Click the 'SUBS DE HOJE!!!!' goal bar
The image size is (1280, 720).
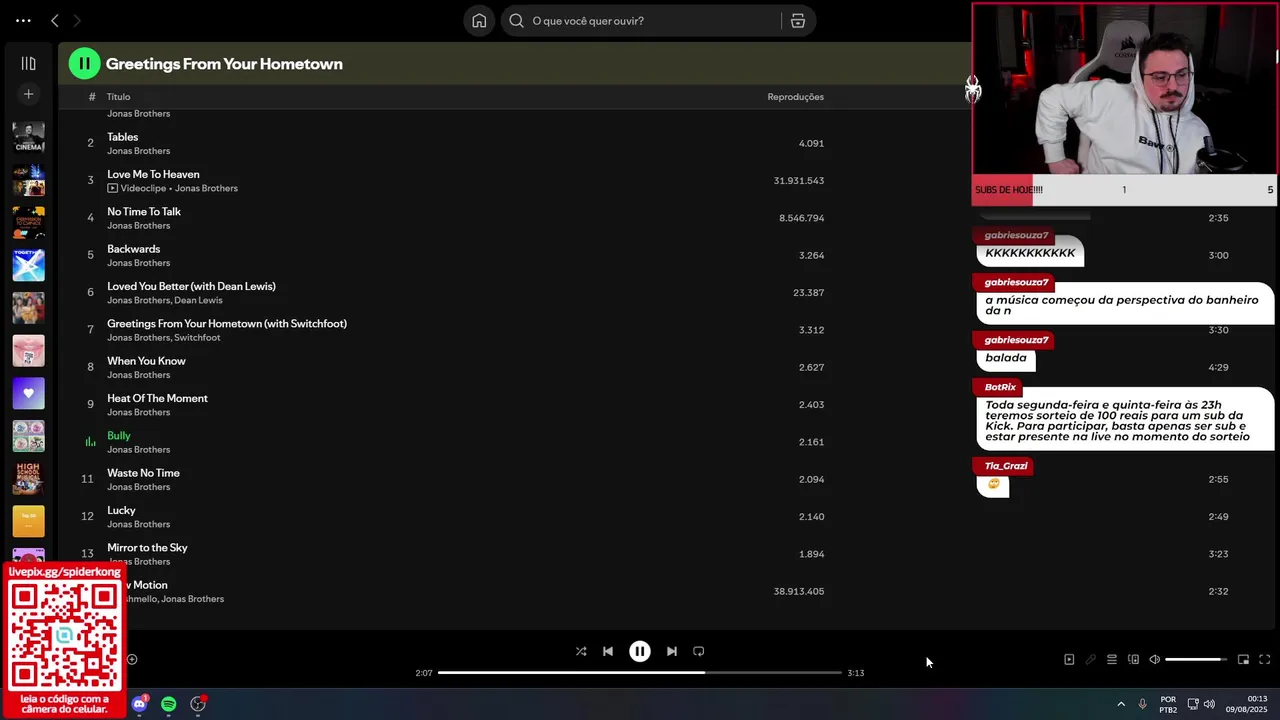coord(1124,190)
